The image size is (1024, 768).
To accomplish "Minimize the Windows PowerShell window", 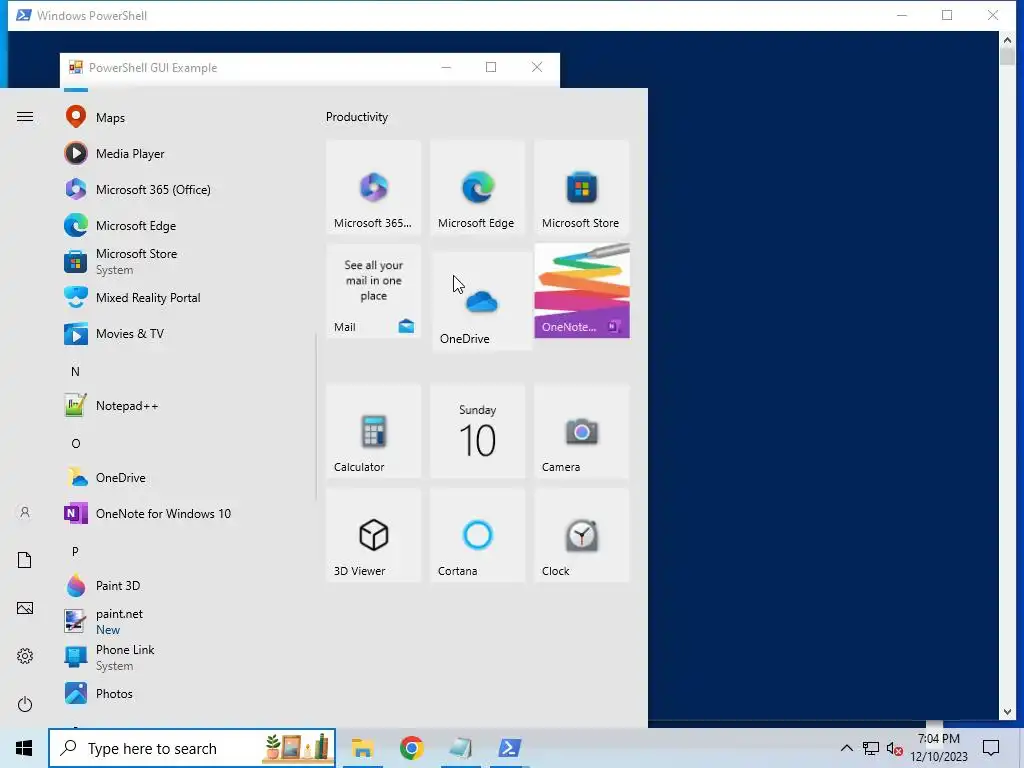I will 902,15.
